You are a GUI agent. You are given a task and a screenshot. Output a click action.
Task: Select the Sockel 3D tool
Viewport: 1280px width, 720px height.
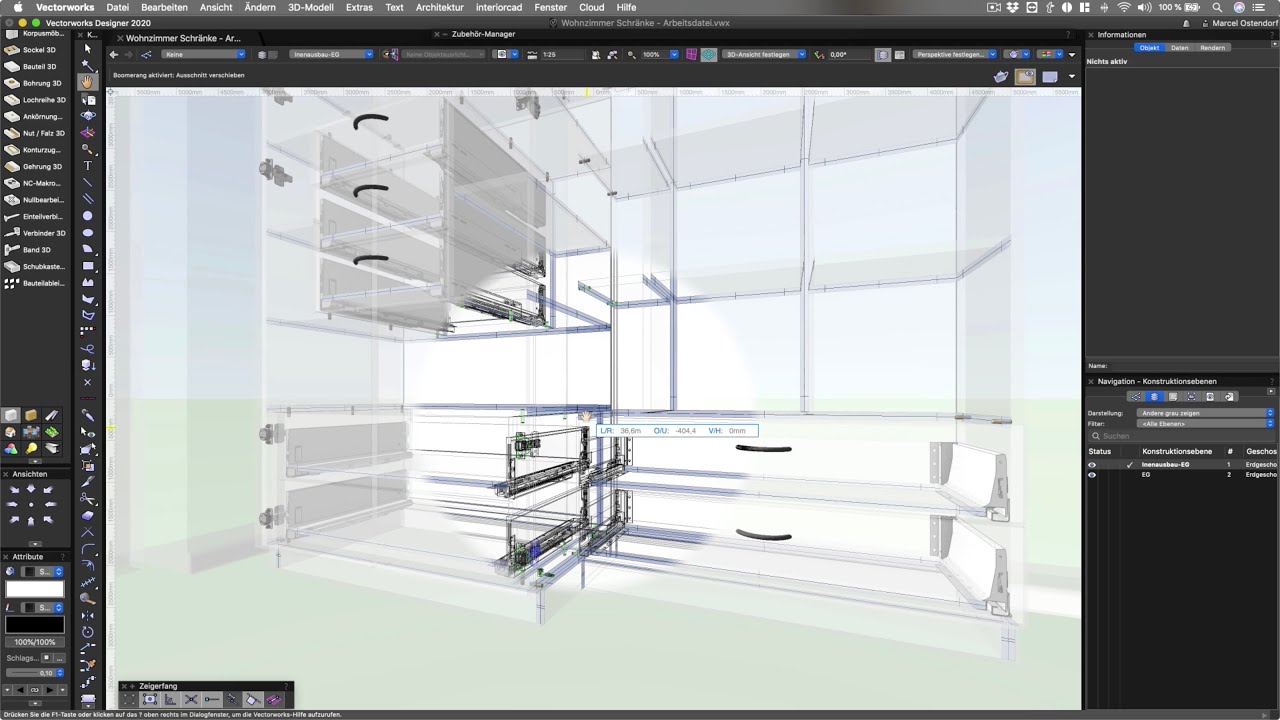click(36, 49)
